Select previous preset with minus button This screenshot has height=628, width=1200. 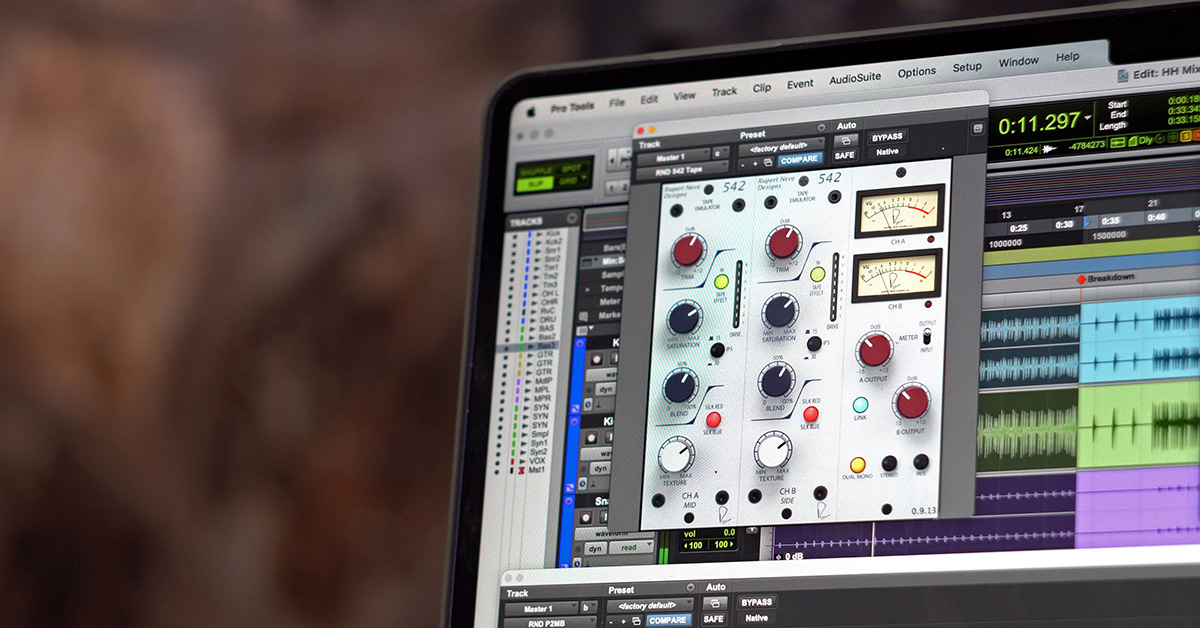point(743,163)
